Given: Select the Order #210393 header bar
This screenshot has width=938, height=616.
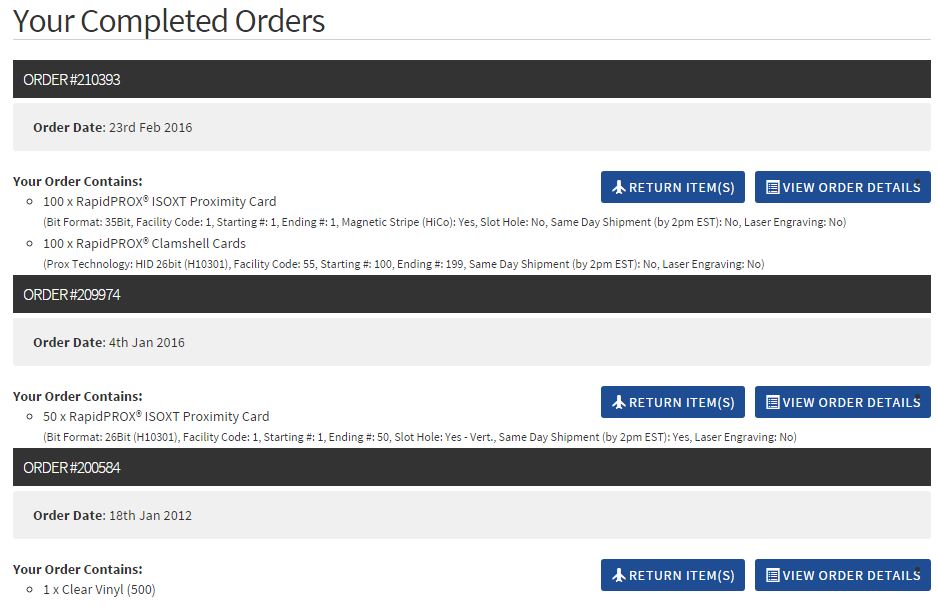Looking at the screenshot, I should click(472, 79).
